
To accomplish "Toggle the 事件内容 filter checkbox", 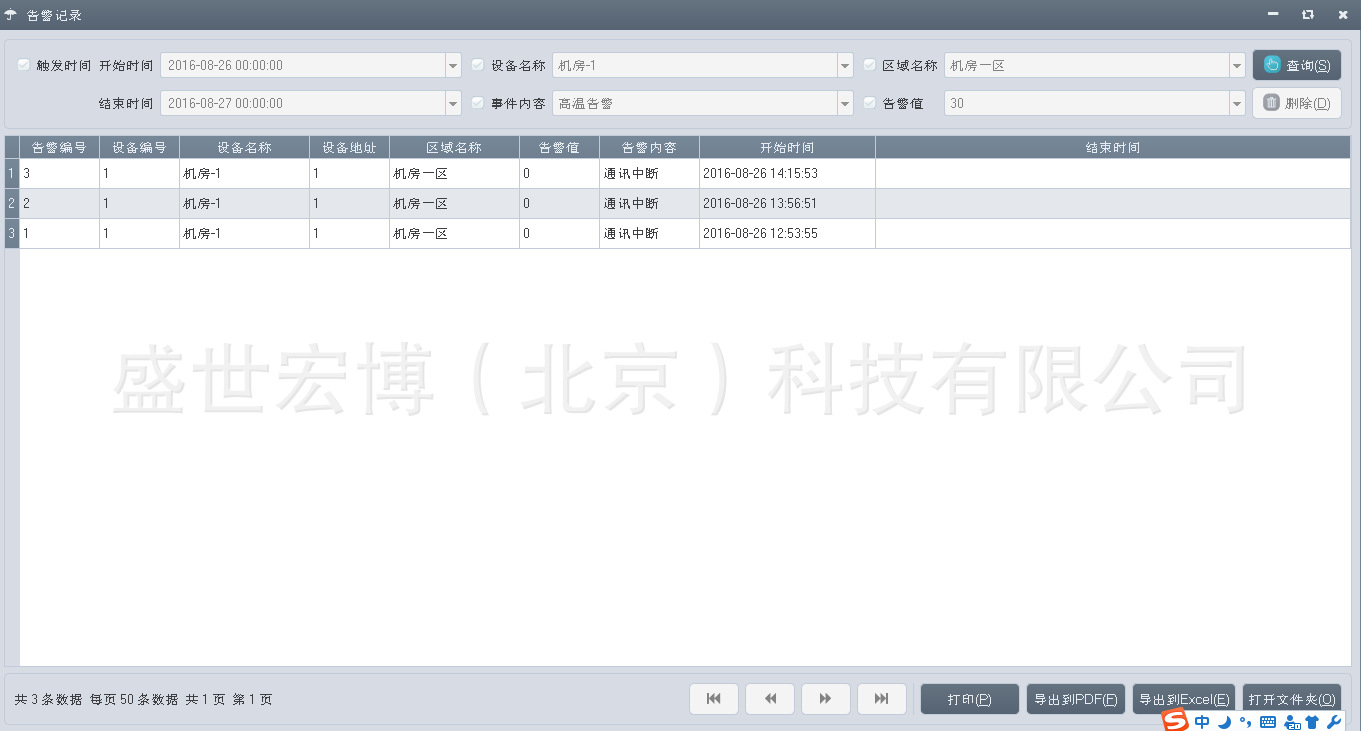I will [x=478, y=103].
